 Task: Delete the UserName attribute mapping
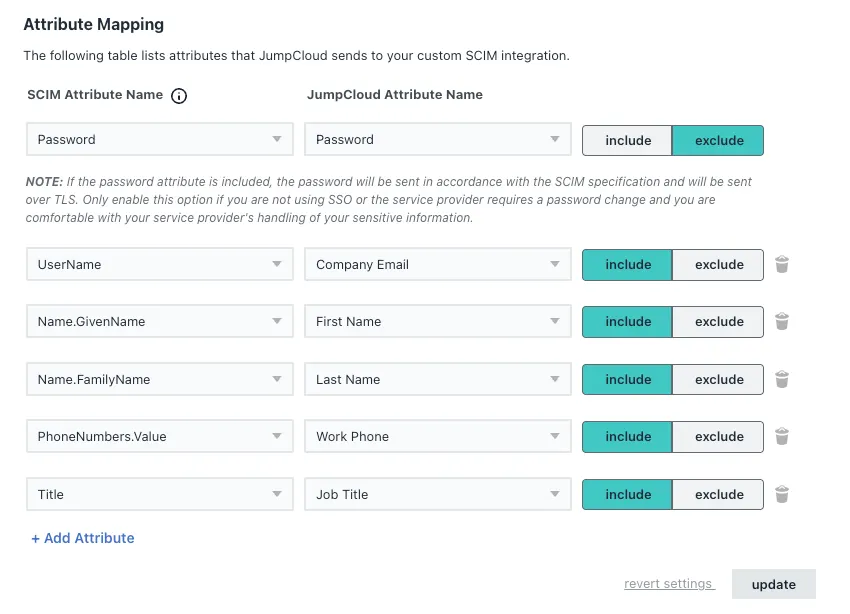[782, 264]
